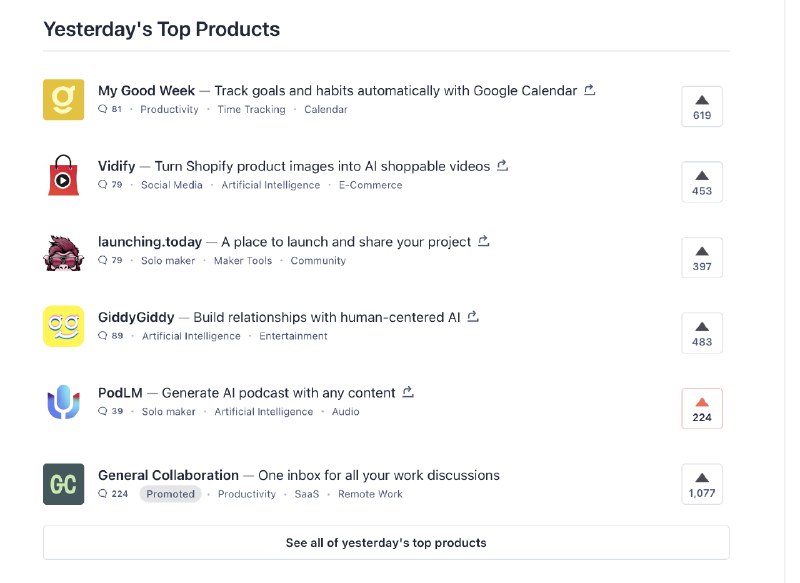Screen dimensions: 800x583
Task: See all of yesterday's top products
Action: click(x=386, y=543)
